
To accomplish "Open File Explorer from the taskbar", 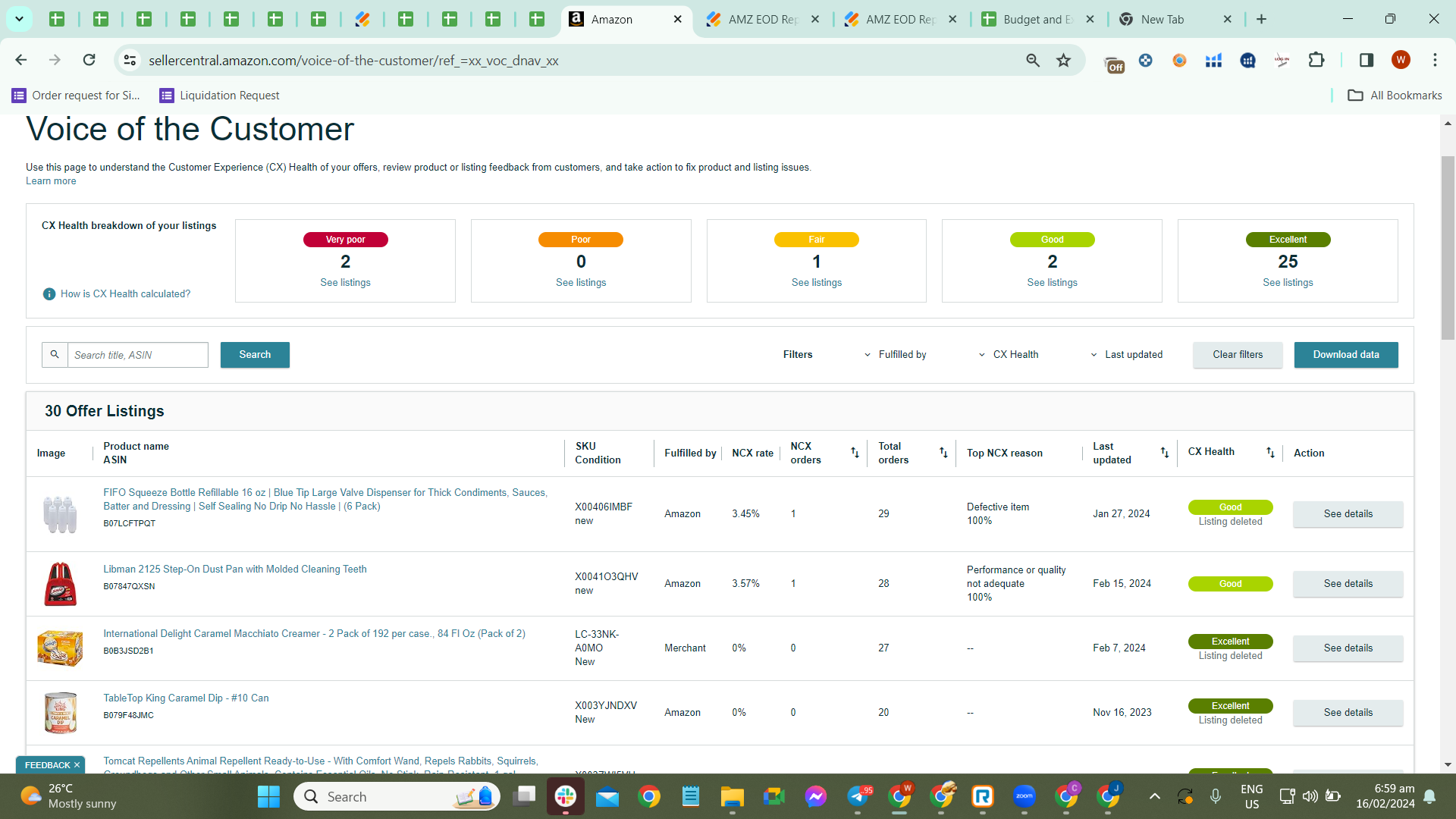I will coord(733,796).
